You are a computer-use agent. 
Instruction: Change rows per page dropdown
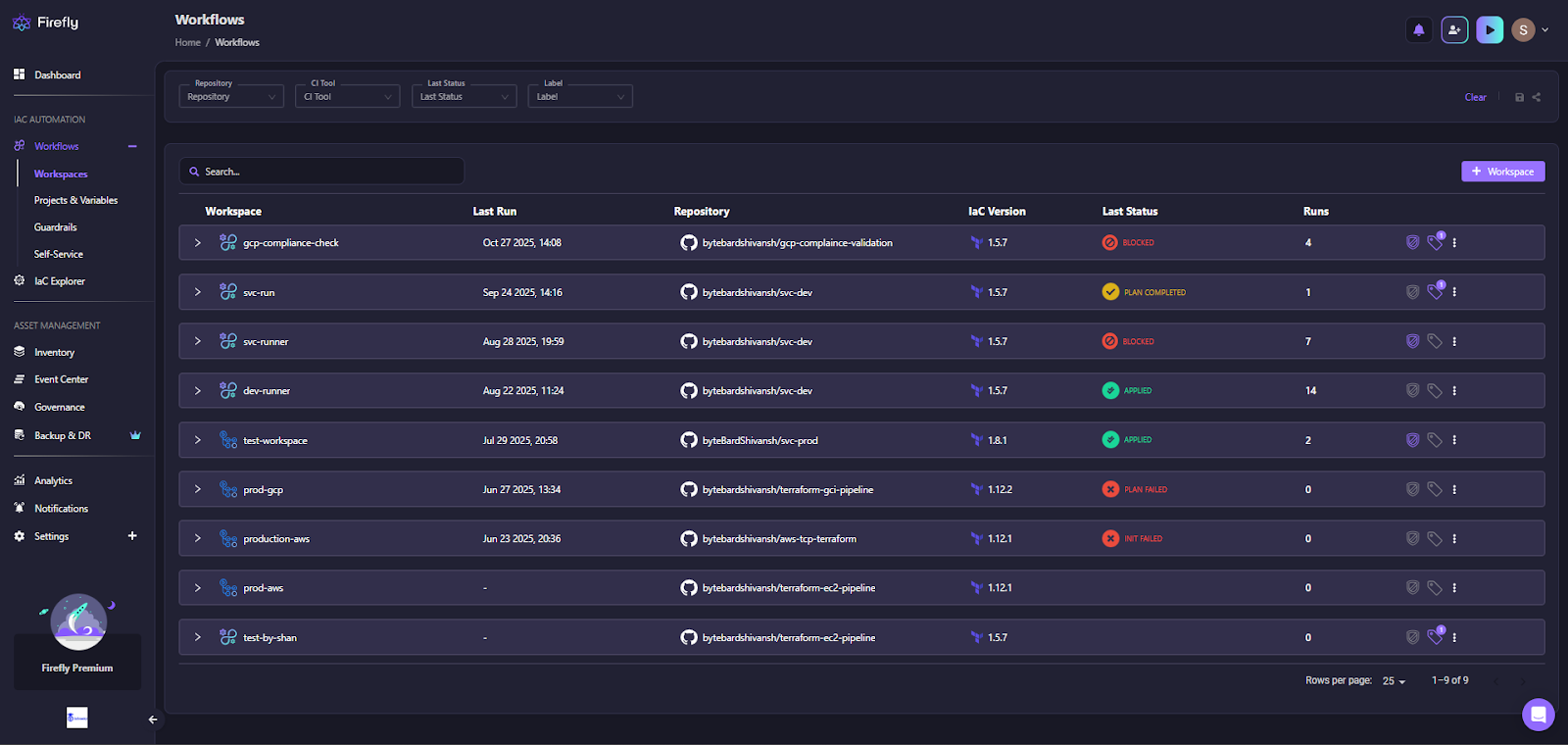pyautogui.click(x=1394, y=681)
